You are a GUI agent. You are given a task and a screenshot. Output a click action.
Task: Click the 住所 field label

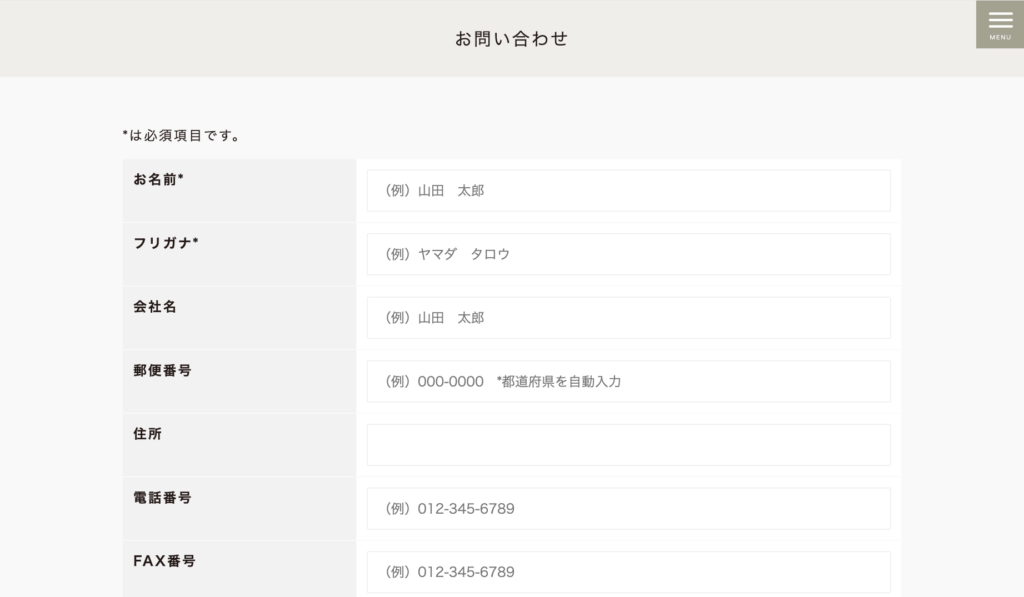[148, 434]
